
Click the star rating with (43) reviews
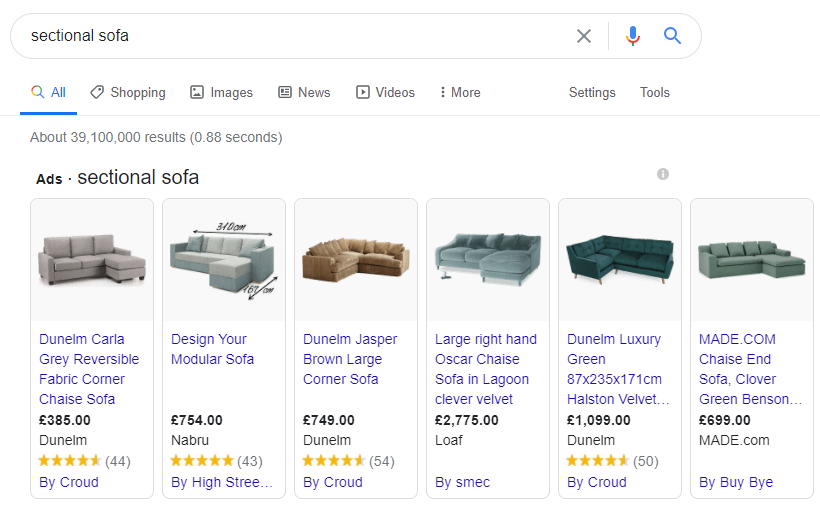[x=217, y=461]
